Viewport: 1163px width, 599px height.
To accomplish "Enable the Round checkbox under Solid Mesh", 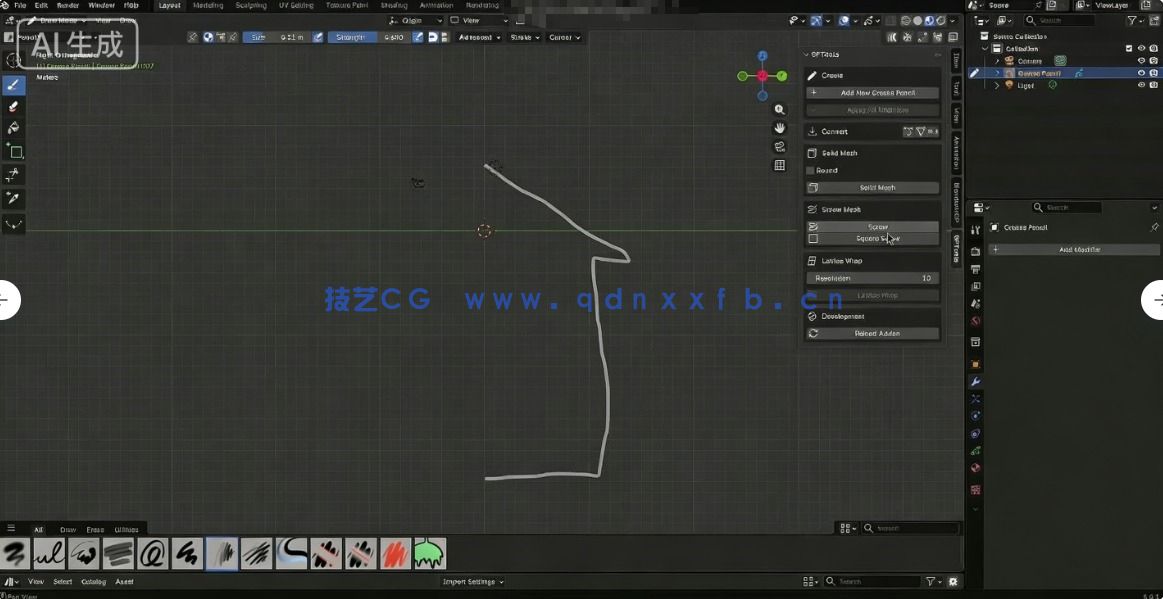I will coord(811,169).
